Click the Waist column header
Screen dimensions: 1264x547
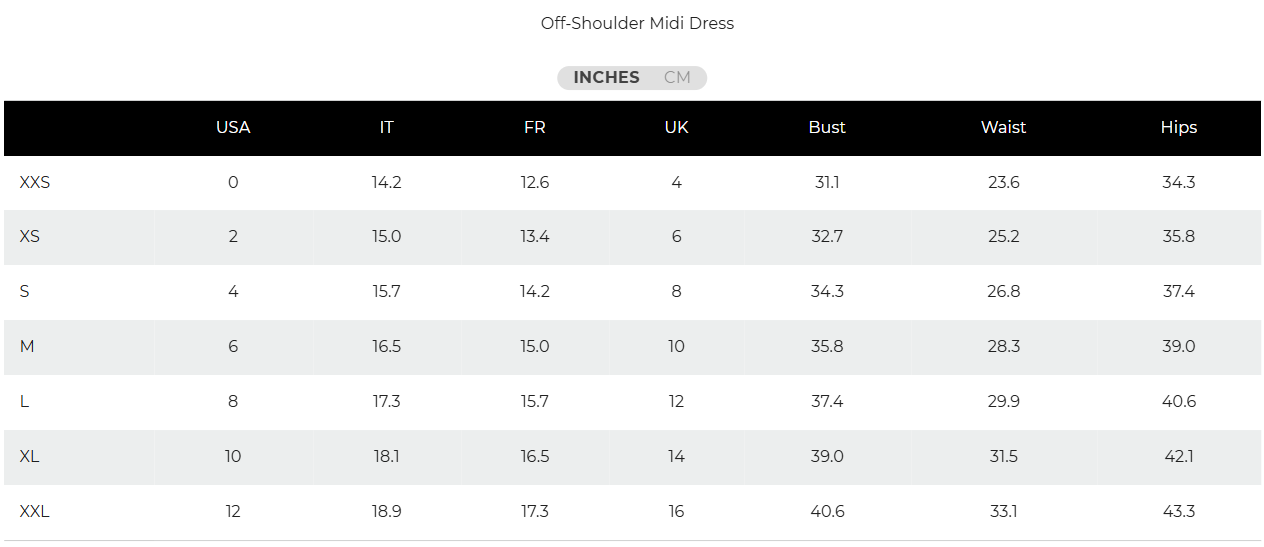[x=1003, y=128]
